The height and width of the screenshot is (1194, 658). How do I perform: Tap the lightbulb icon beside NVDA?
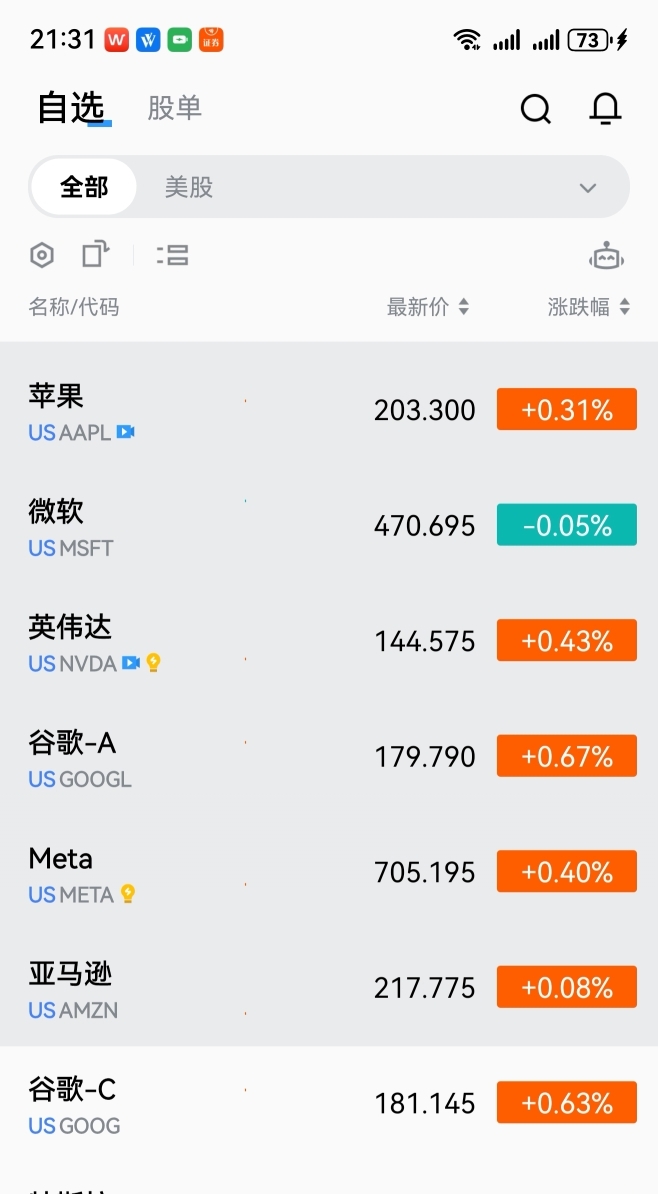pyautogui.click(x=153, y=662)
